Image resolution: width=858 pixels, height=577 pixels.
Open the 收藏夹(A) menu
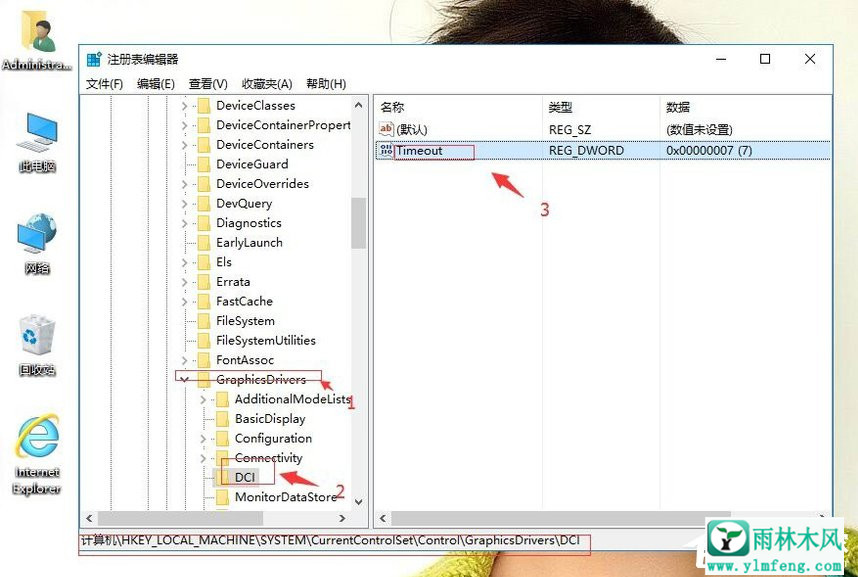(x=267, y=84)
